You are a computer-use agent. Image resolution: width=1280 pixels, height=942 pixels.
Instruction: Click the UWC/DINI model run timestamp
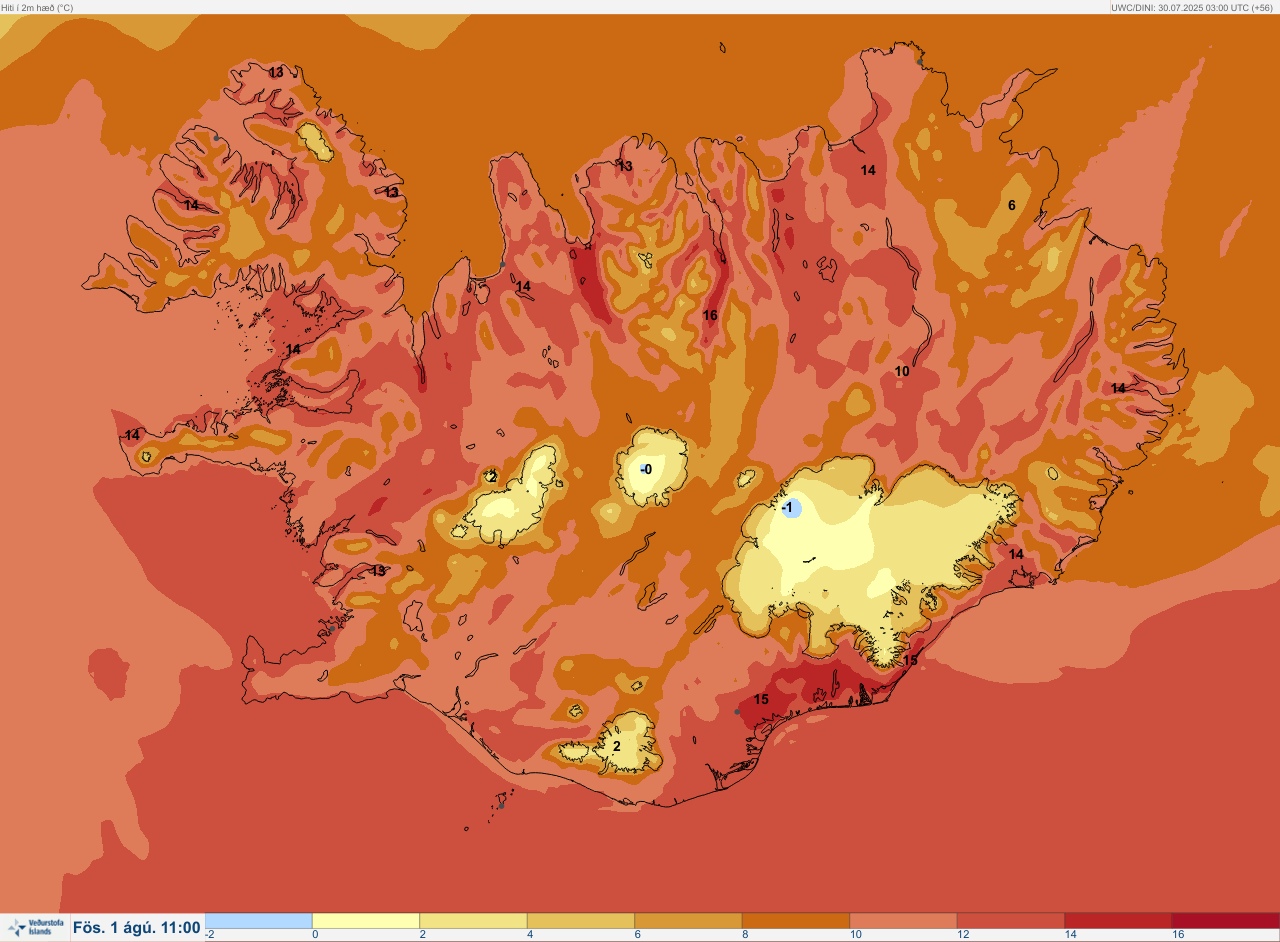[1191, 7]
